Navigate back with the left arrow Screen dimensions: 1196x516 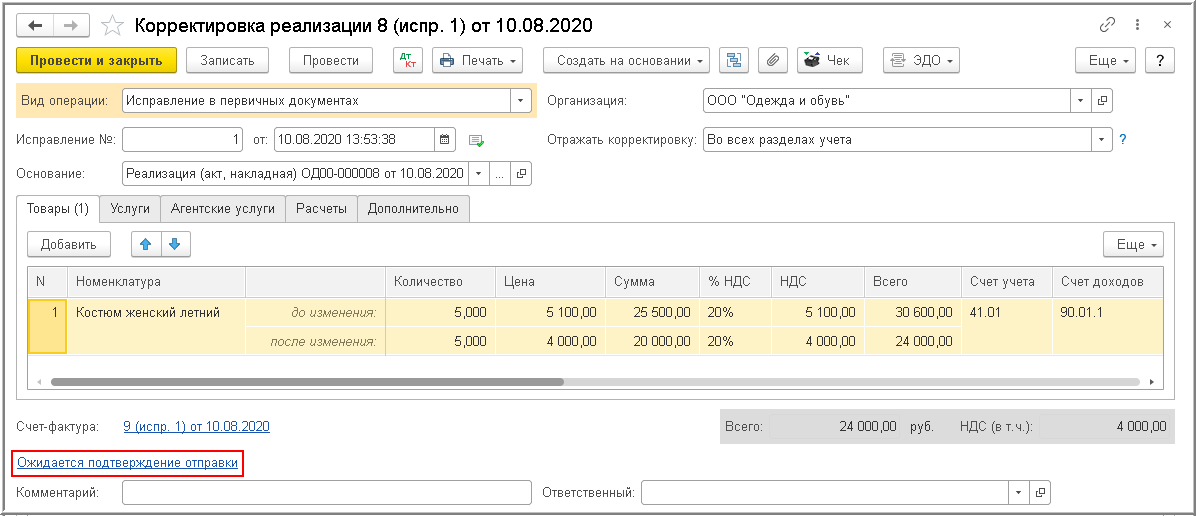coord(34,25)
